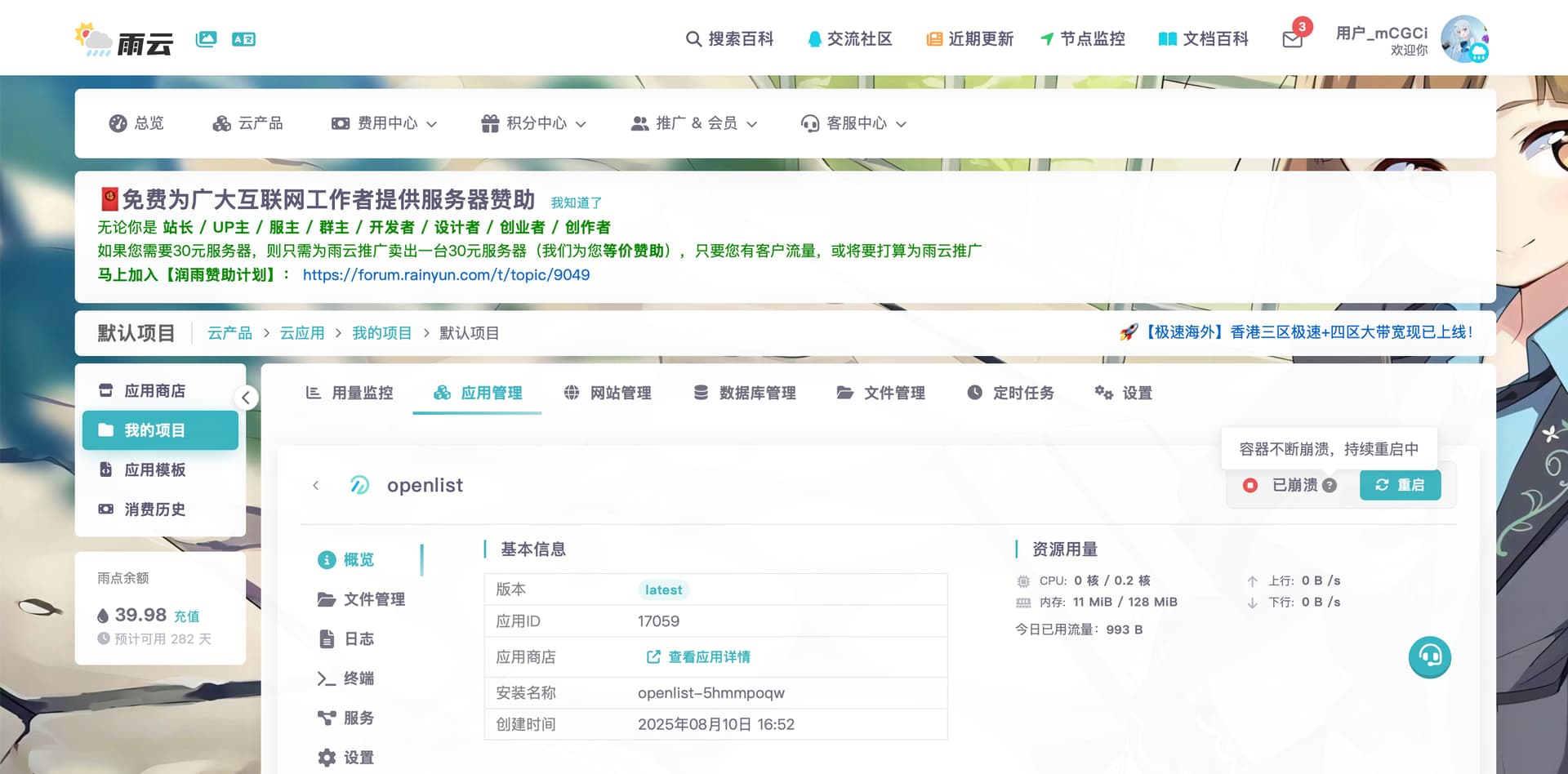Click the CPU chip icon
1568x774 pixels.
(1023, 581)
